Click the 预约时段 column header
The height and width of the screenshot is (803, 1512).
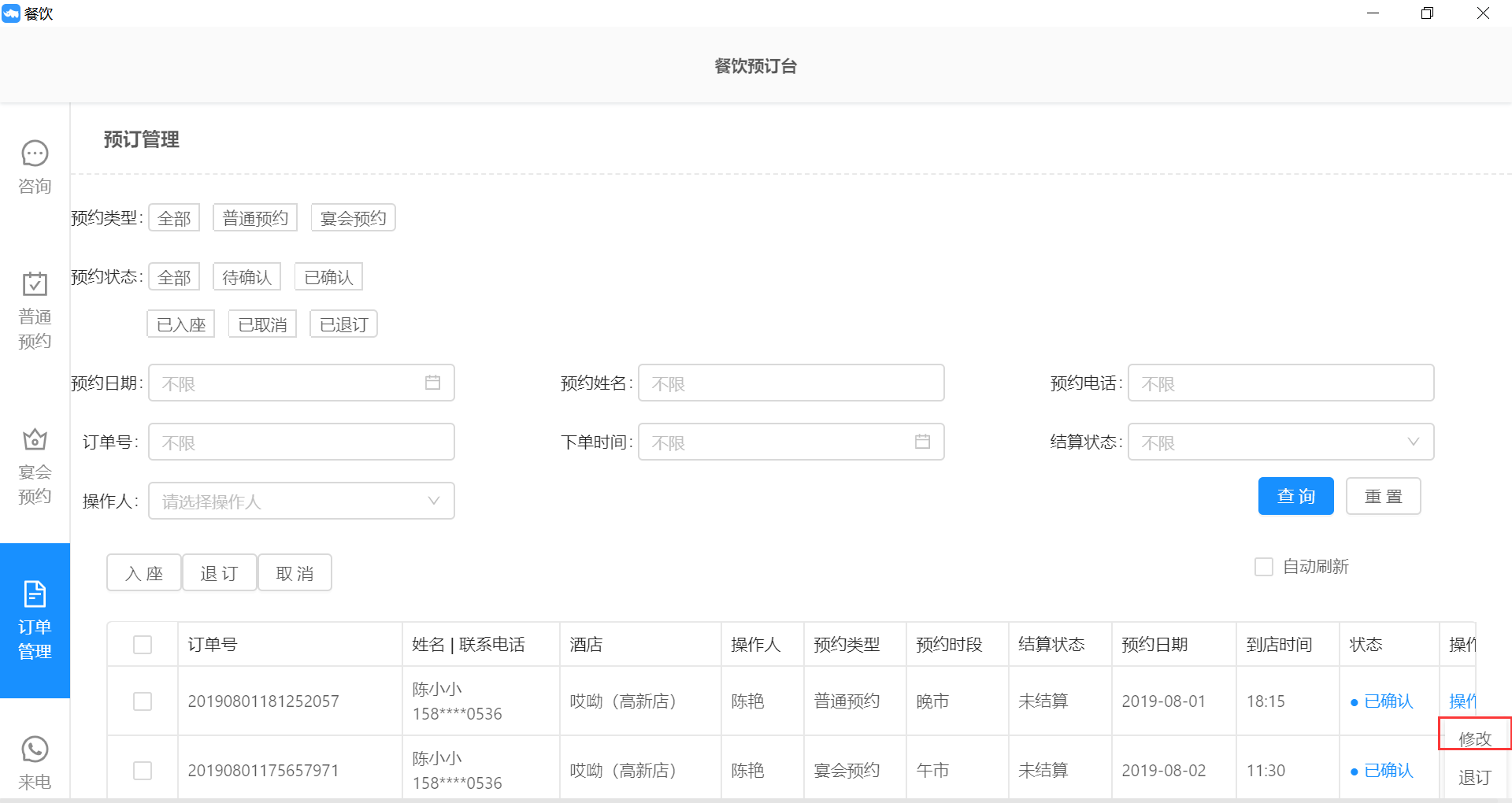pyautogui.click(x=949, y=645)
